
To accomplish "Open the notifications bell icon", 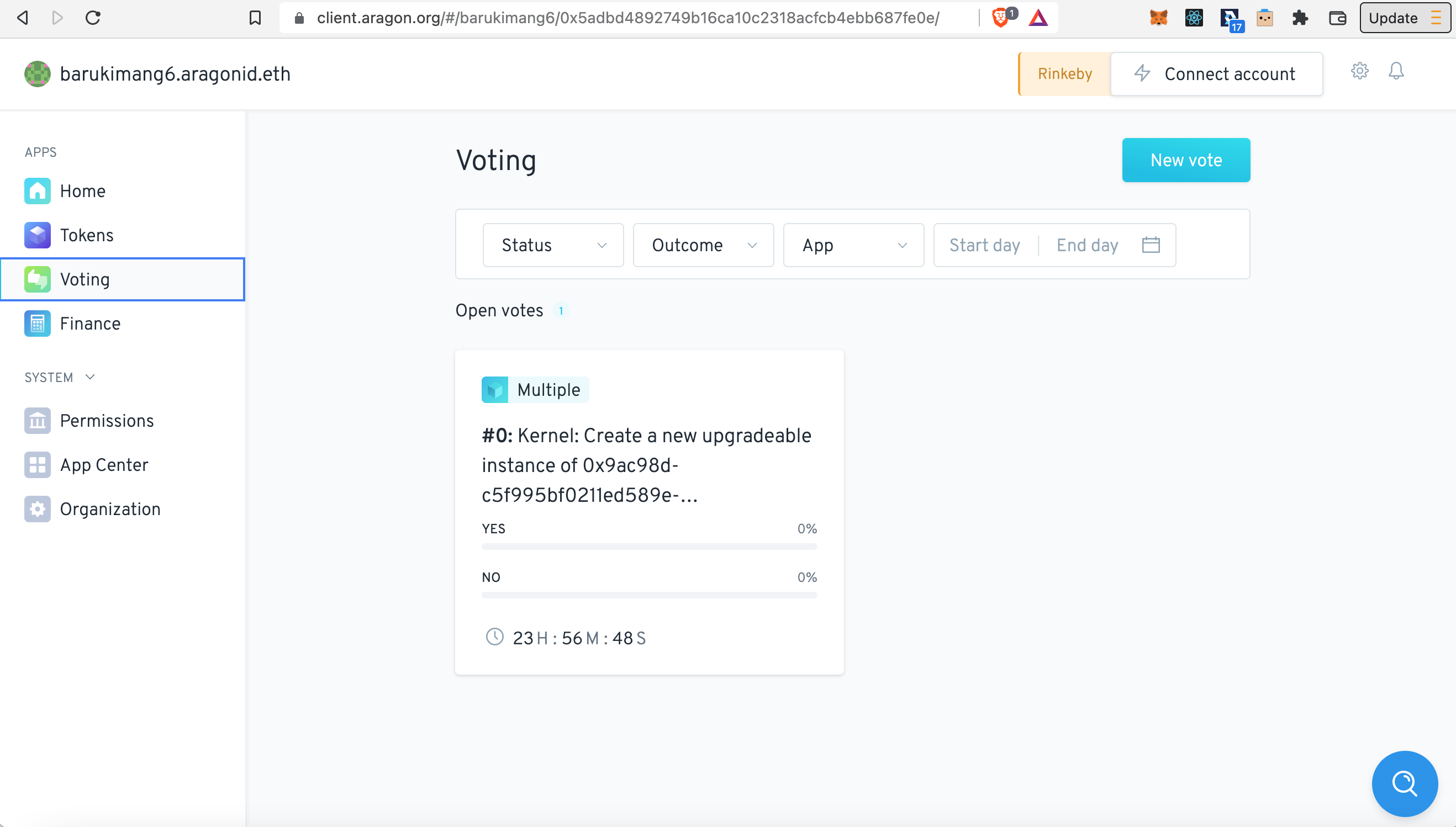I will (1396, 72).
